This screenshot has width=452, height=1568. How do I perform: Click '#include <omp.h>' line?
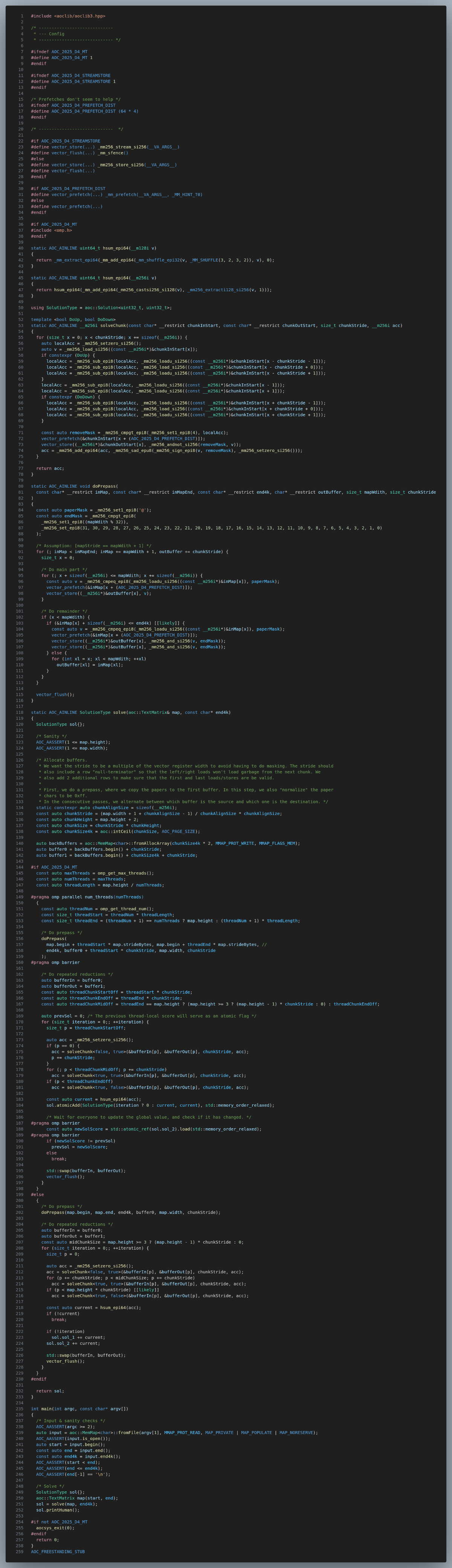point(51,230)
